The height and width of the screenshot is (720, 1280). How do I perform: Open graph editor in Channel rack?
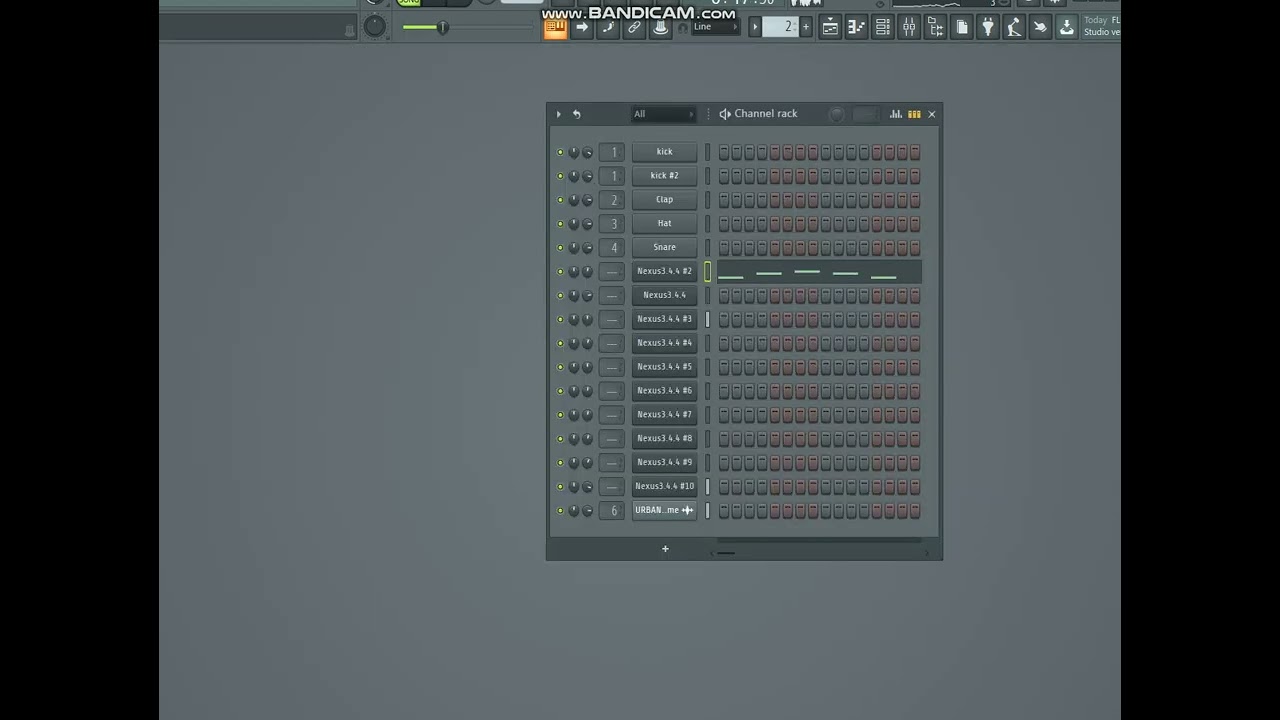tap(896, 114)
